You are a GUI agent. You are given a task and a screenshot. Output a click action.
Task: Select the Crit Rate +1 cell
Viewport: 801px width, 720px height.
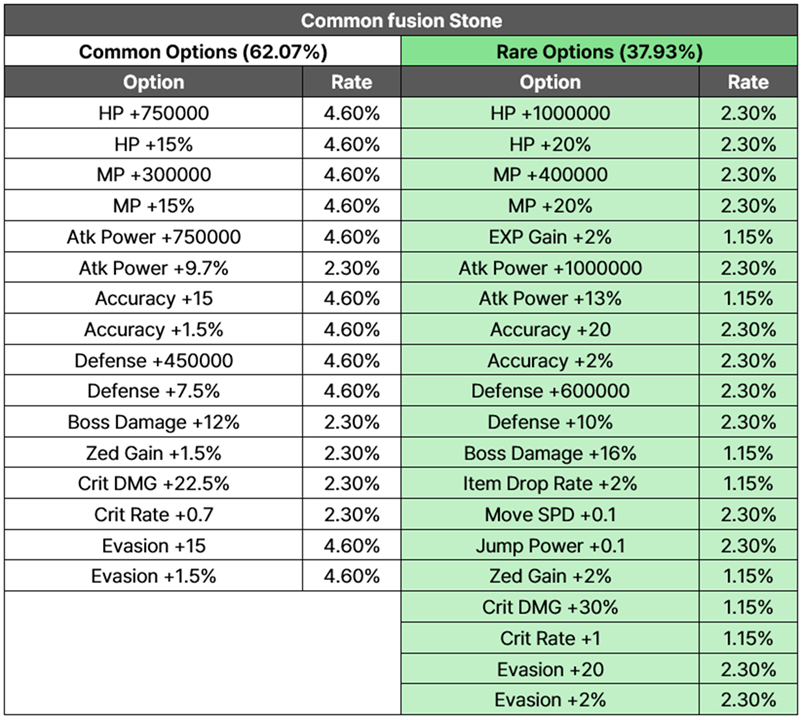(550, 638)
